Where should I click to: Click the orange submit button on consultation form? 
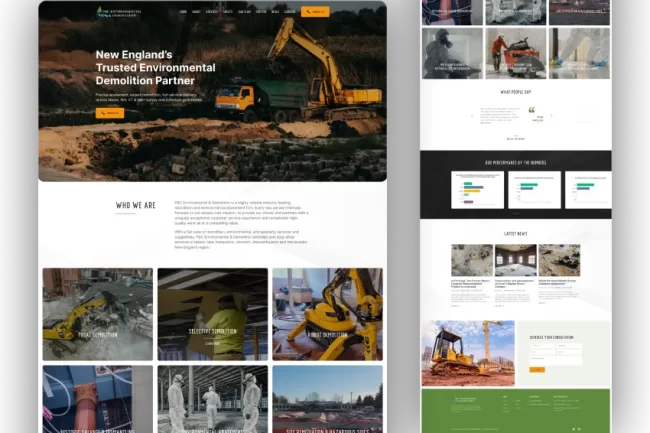point(537,370)
